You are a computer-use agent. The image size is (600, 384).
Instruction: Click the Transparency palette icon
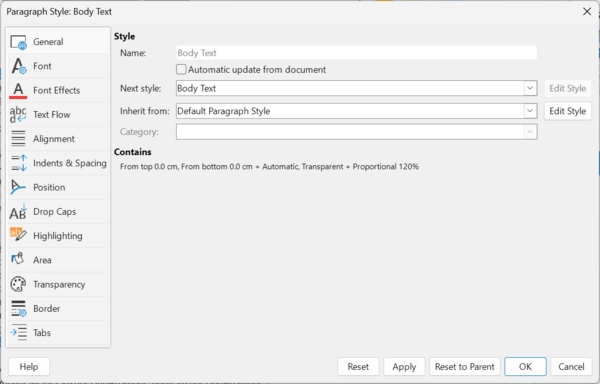click(18, 284)
